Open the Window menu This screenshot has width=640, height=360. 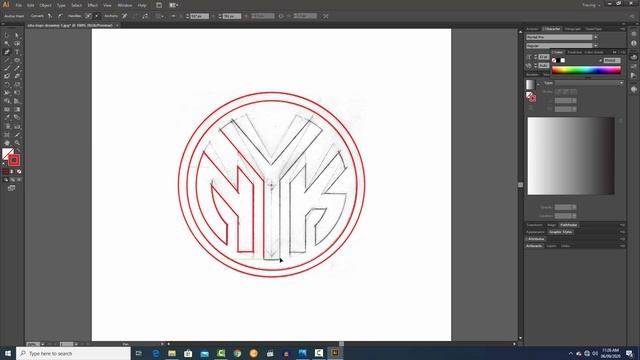click(124, 5)
